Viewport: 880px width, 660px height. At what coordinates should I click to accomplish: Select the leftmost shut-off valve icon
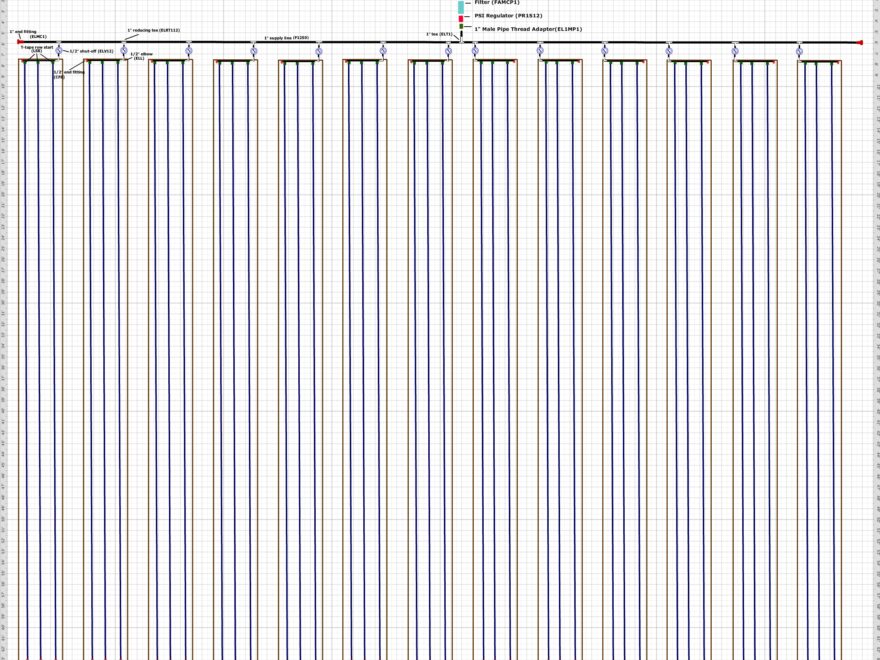(59, 50)
